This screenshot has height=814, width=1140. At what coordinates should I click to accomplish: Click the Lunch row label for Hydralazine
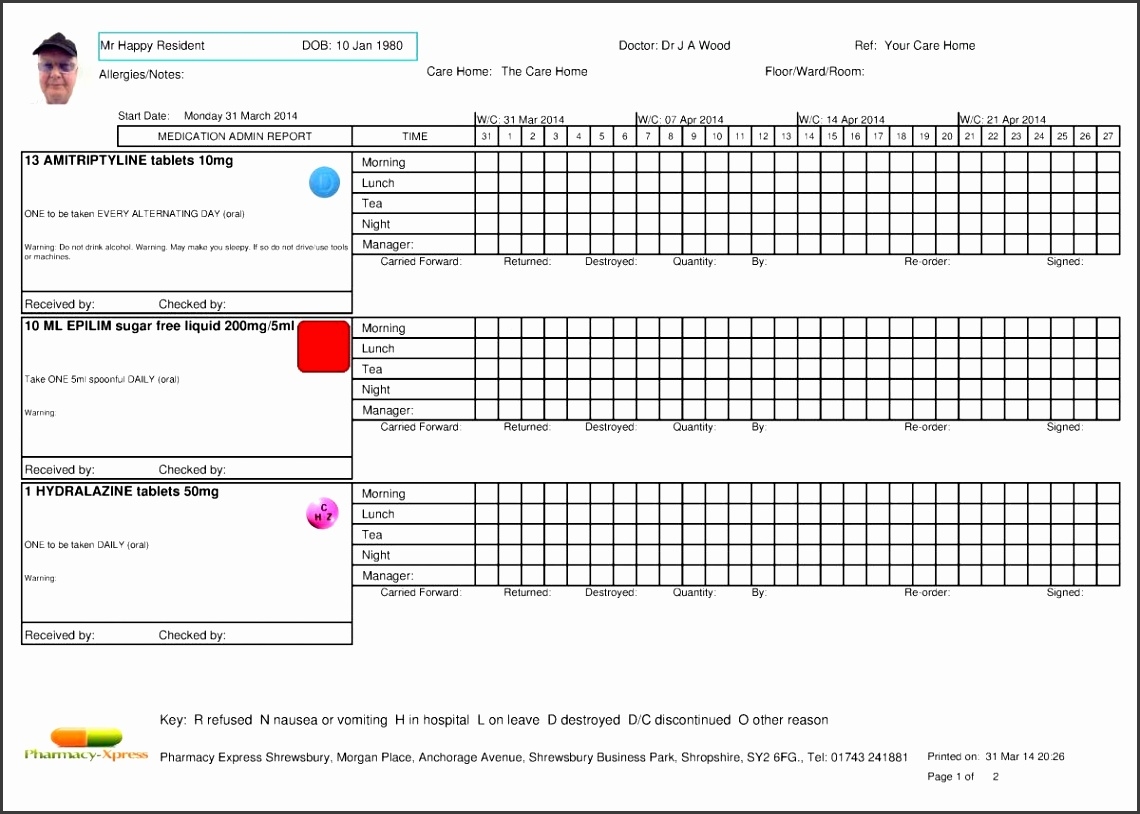[x=378, y=514]
